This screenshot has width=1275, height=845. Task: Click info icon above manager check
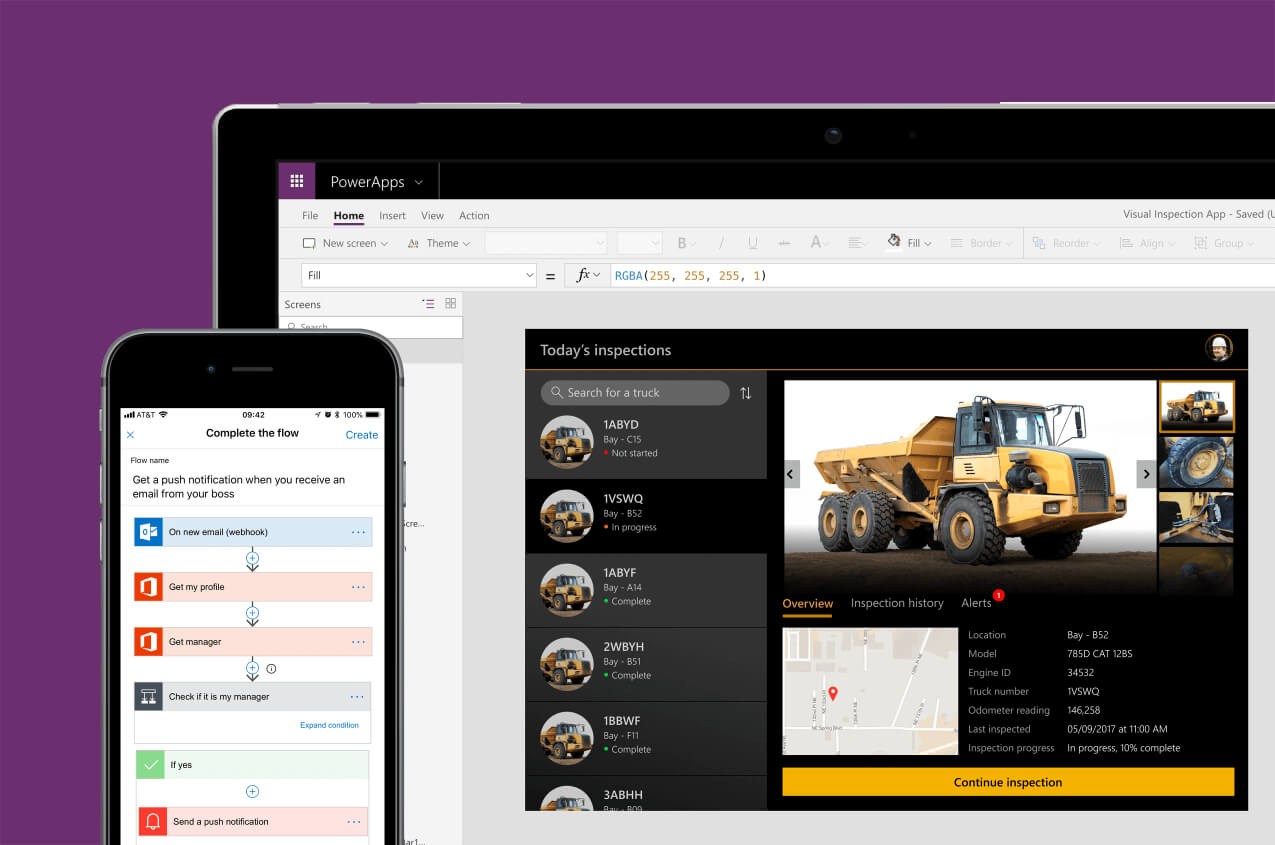point(271,668)
